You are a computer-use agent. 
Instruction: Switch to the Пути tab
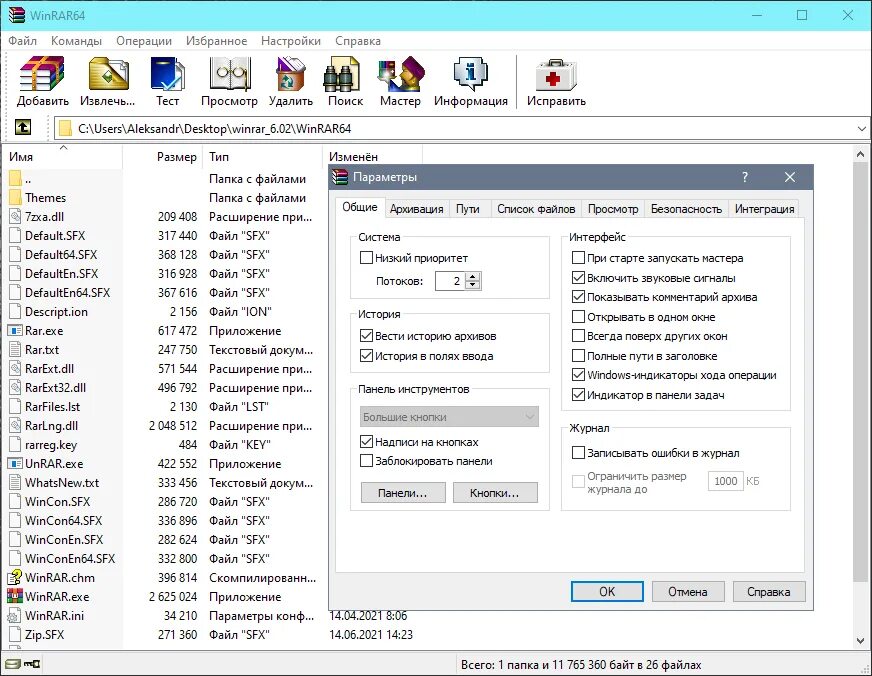(x=468, y=209)
